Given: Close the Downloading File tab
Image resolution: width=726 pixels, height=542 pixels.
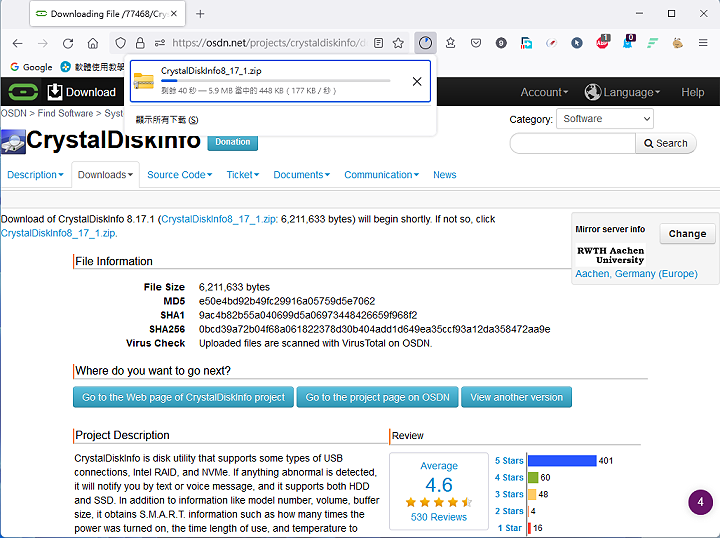Looking at the screenshot, I should point(174,14).
